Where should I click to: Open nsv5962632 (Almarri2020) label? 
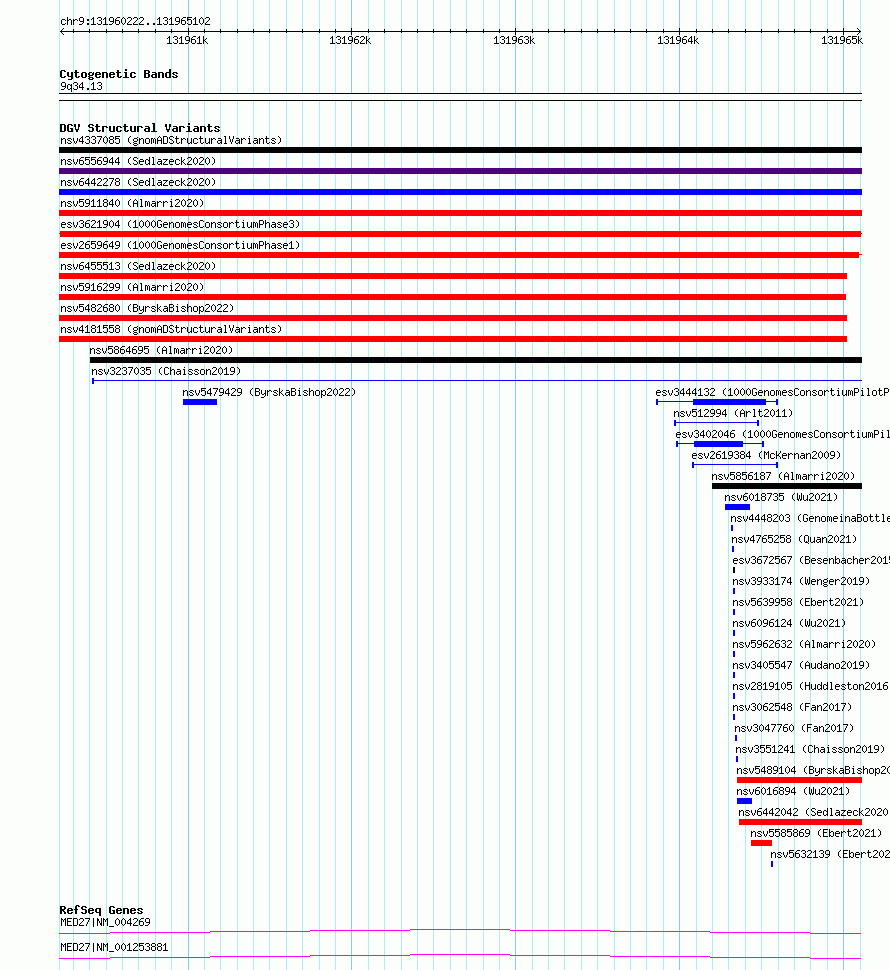tap(804, 645)
